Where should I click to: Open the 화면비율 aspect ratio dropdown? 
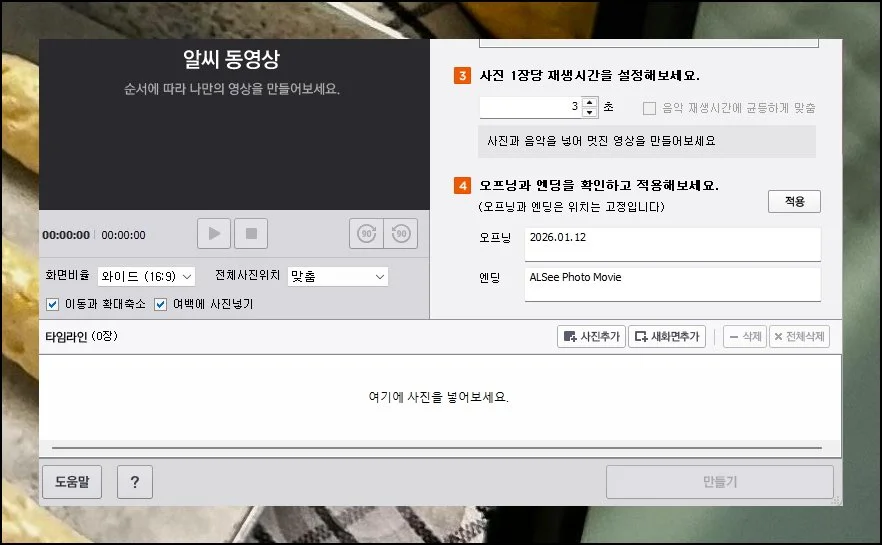pyautogui.click(x=146, y=276)
